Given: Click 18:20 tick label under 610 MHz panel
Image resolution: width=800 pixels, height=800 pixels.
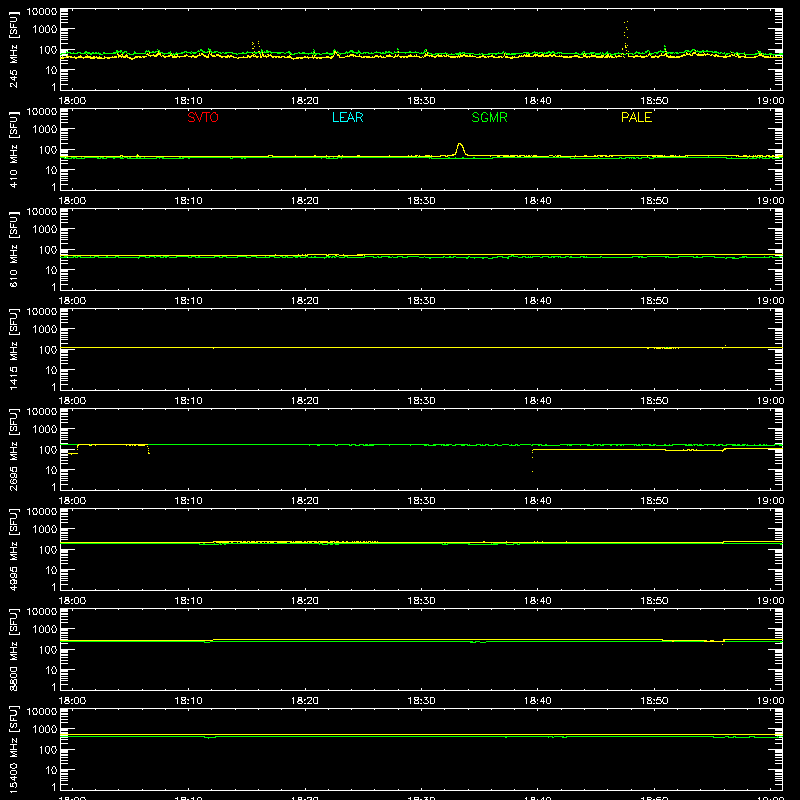Looking at the screenshot, I should pos(305,301).
